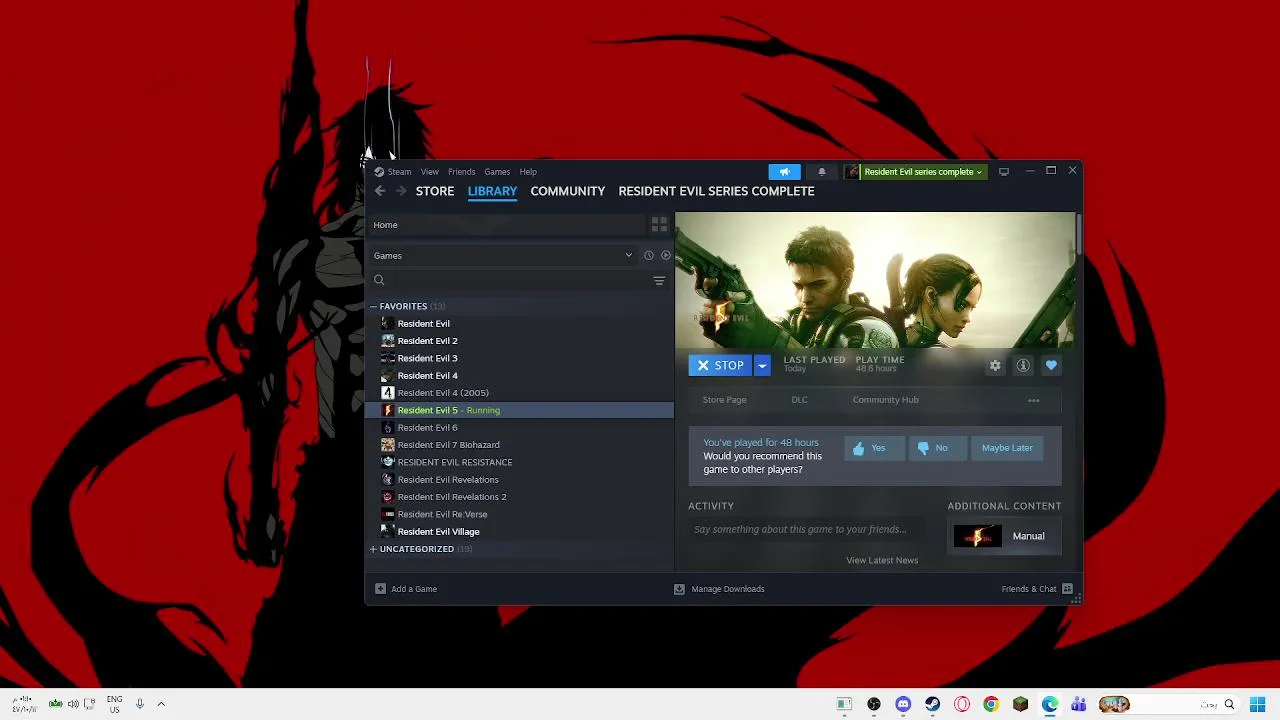Click the game info icon
This screenshot has height=720, width=1280.
tap(1023, 366)
